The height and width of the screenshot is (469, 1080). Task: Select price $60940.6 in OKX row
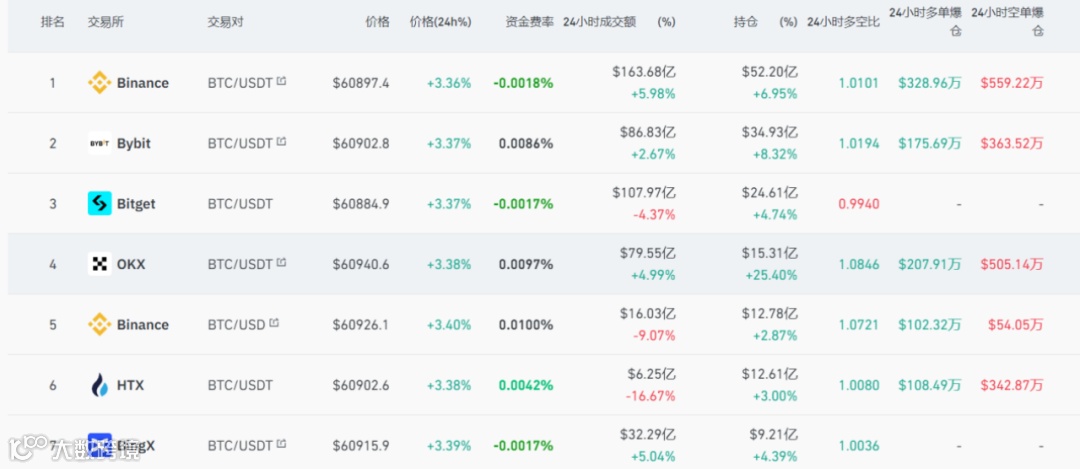tap(361, 264)
